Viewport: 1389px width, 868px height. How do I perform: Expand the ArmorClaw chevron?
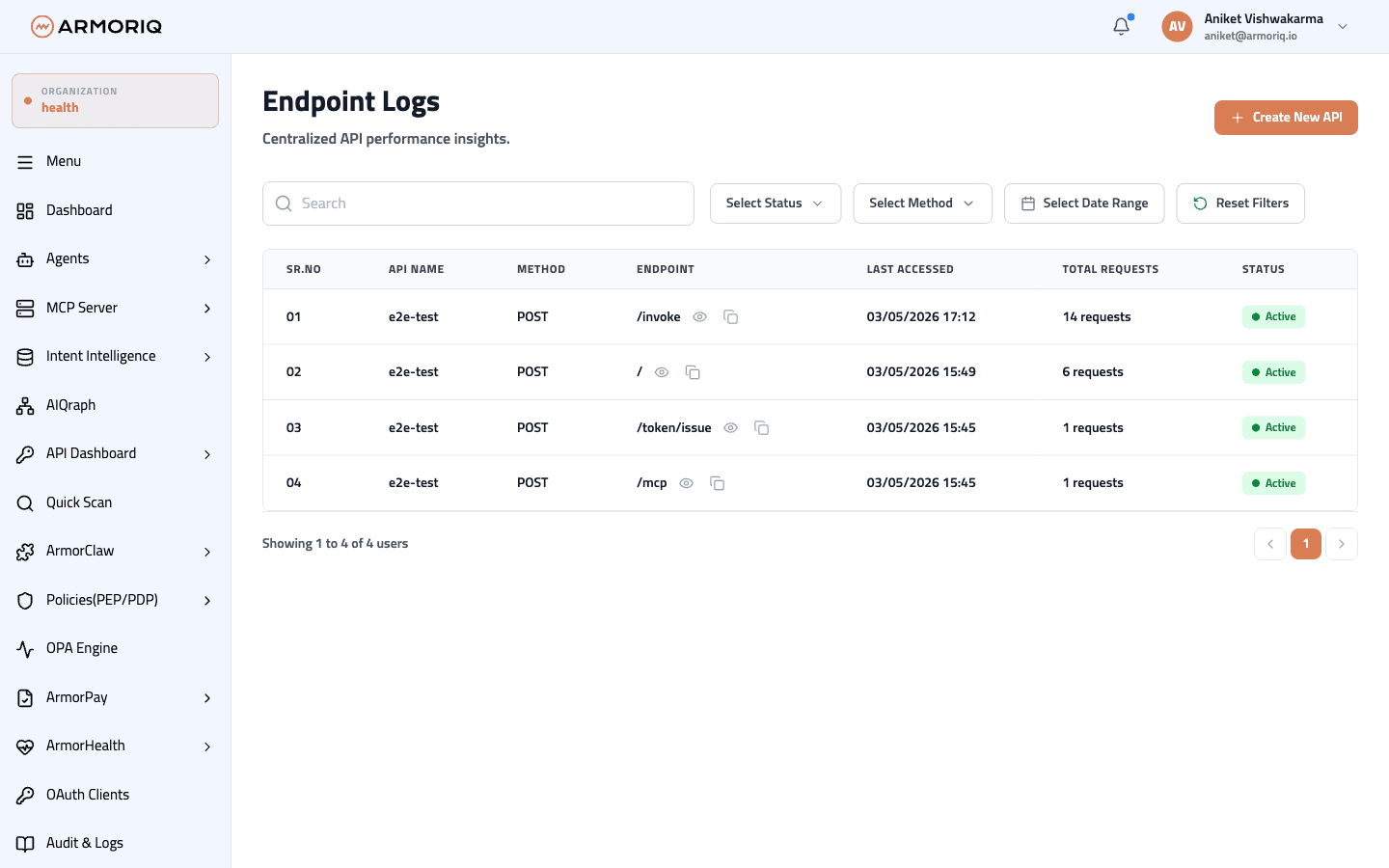click(x=207, y=552)
